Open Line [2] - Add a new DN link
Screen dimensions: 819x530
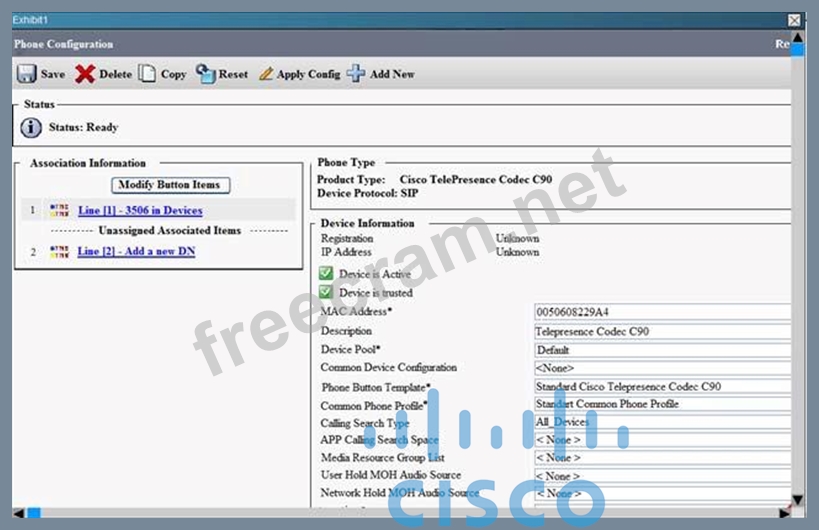pyautogui.click(x=136, y=252)
